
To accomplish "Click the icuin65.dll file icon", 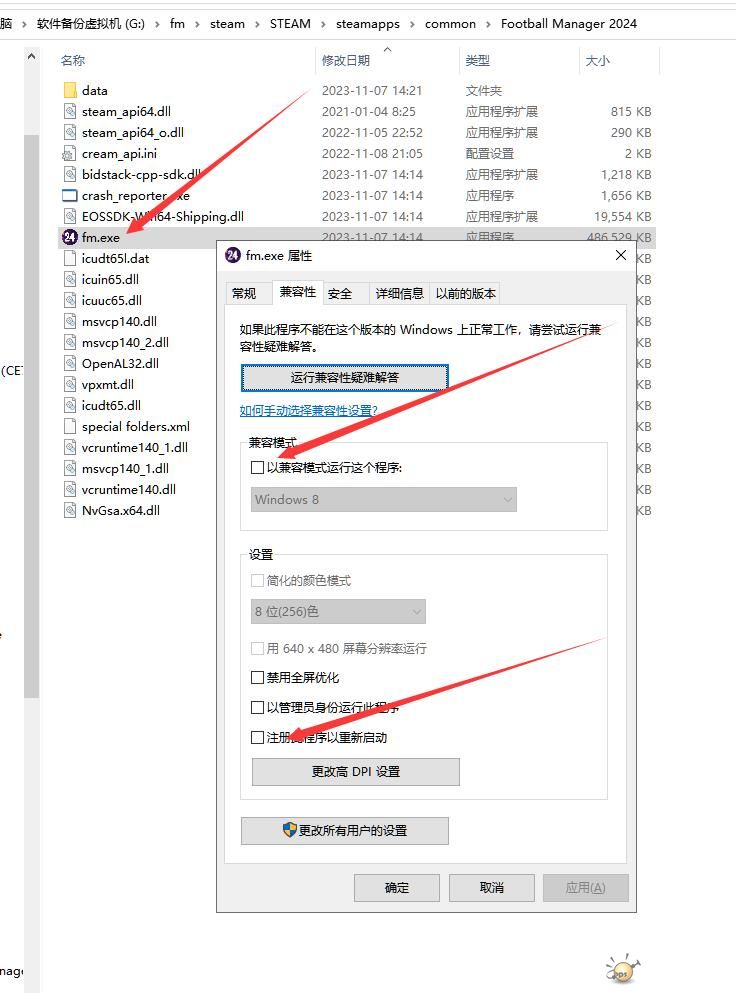I will (70, 279).
